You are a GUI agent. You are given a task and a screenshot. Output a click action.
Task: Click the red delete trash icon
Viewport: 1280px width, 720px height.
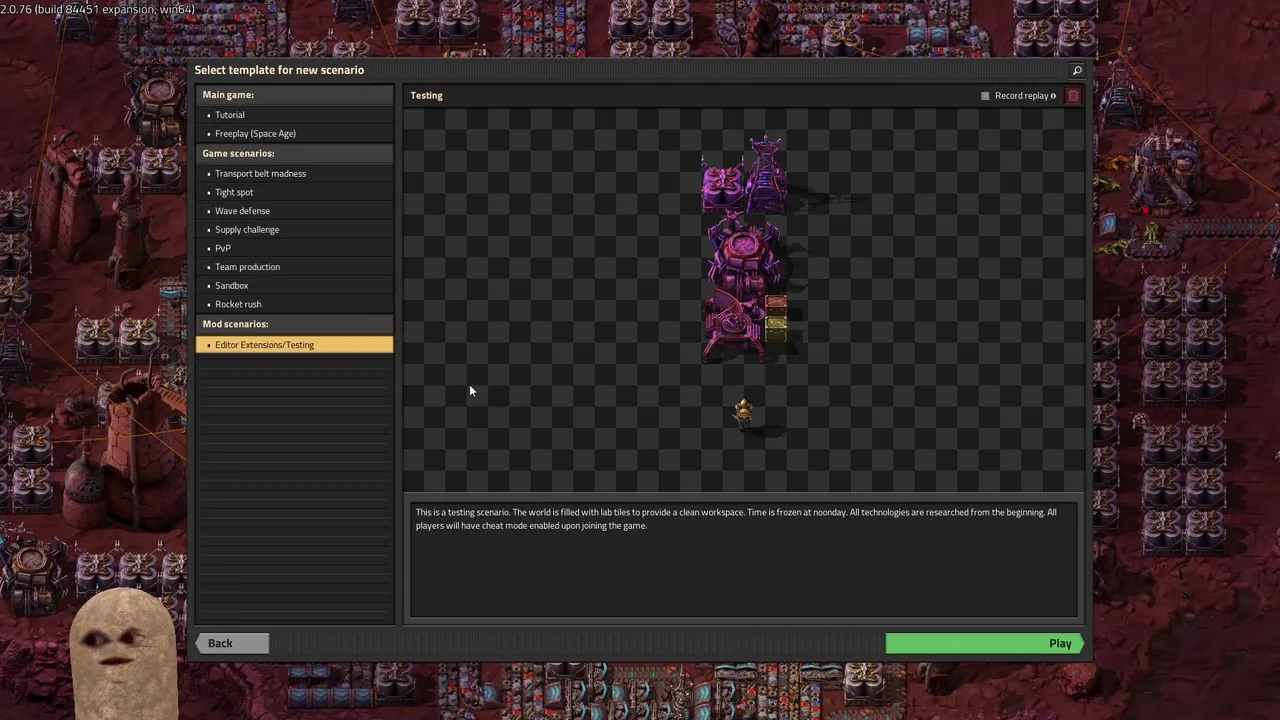pyautogui.click(x=1073, y=96)
